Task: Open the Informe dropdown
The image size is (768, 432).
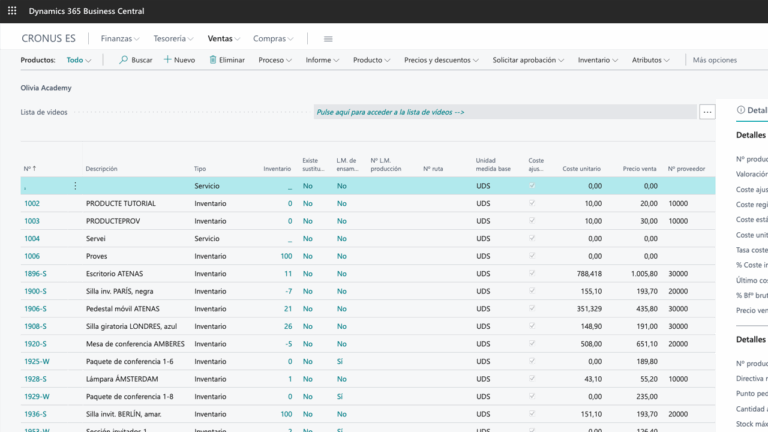Action: [322, 60]
